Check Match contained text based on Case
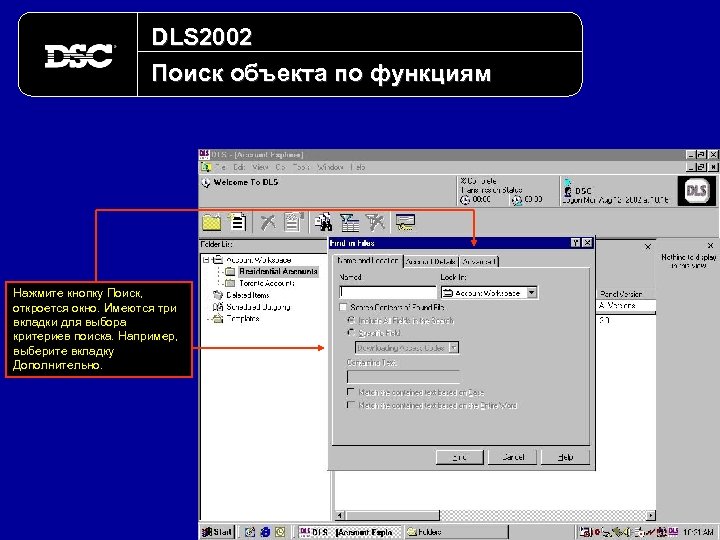The height and width of the screenshot is (540, 720). pyautogui.click(x=351, y=393)
